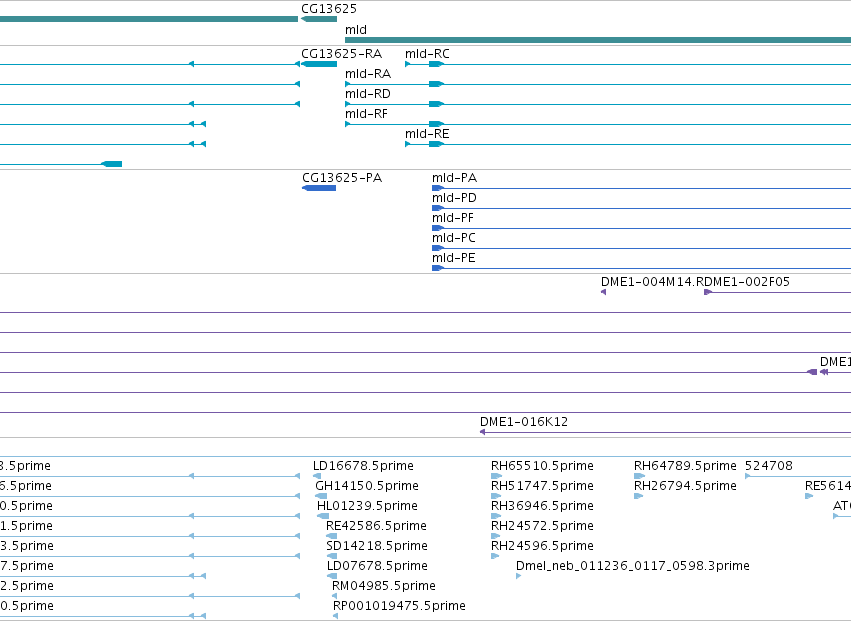Click the LD07678.5prime EST label

(377, 566)
